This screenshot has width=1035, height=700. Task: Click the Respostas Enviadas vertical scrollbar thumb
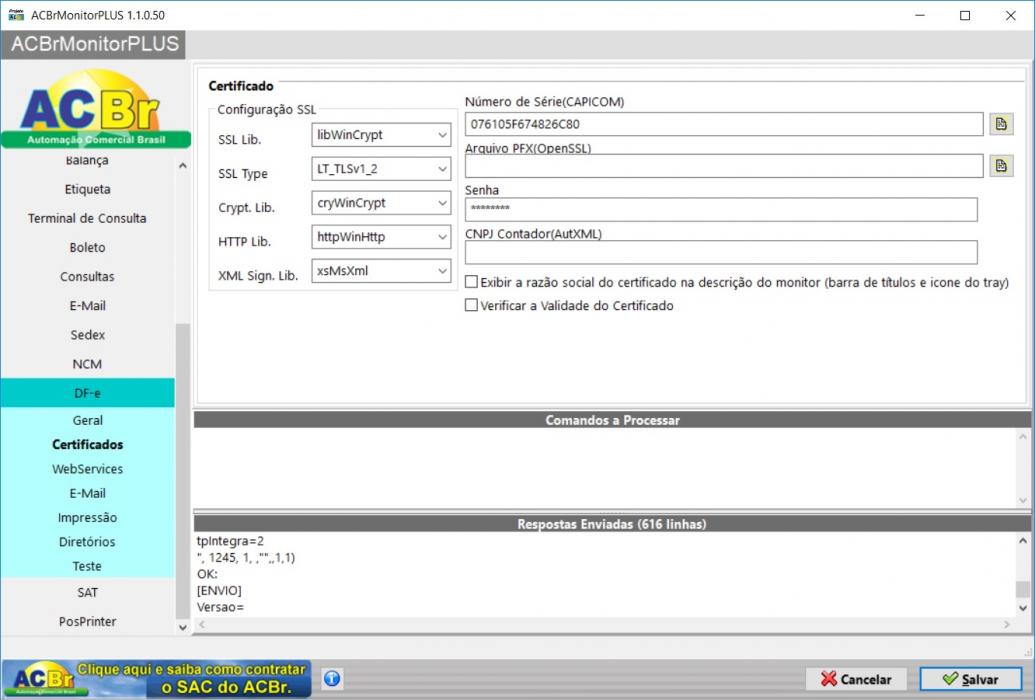click(x=1022, y=589)
